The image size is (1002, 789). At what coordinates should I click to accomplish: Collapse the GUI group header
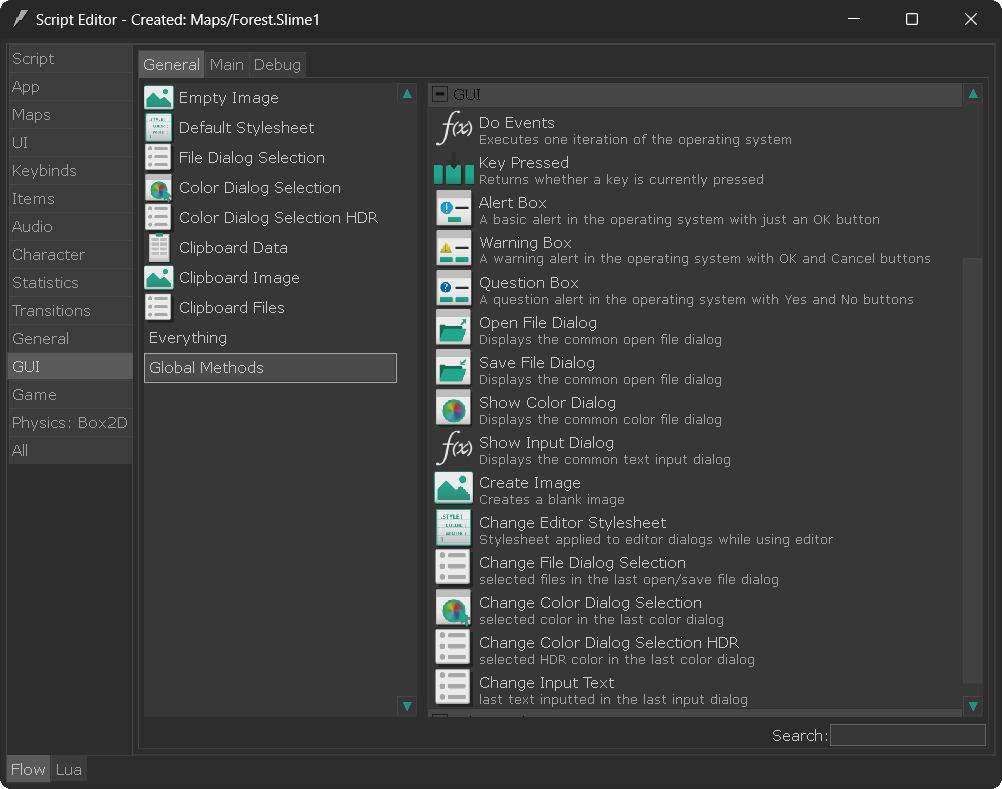(x=440, y=95)
